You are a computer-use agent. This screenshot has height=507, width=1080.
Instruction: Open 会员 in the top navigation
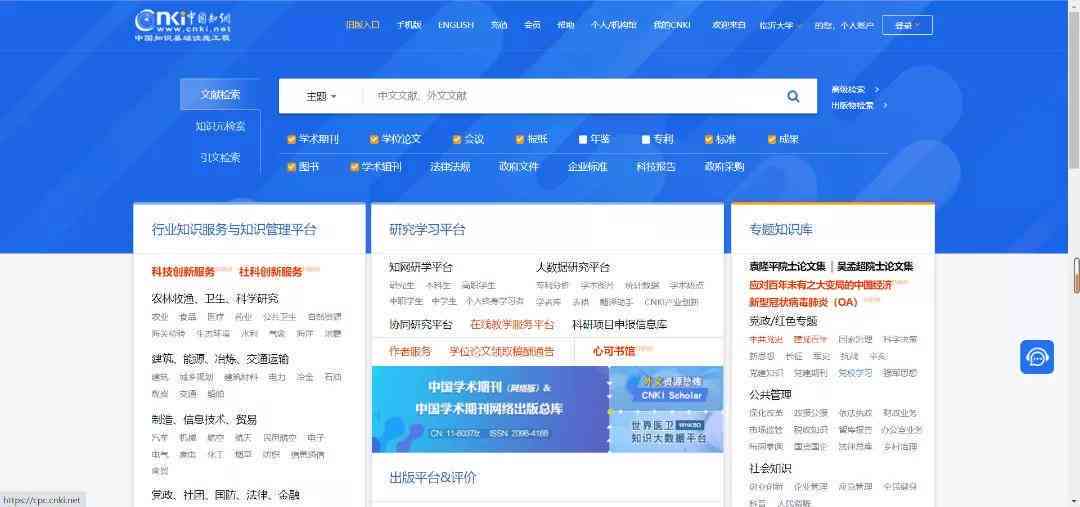532,25
